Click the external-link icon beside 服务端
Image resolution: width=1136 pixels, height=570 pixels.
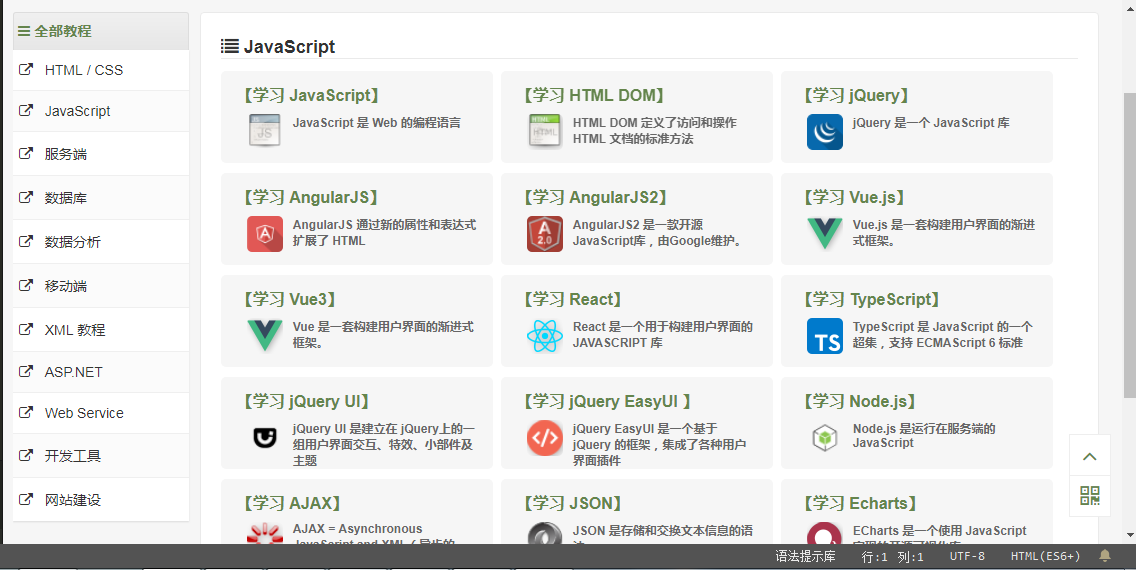coord(25,154)
